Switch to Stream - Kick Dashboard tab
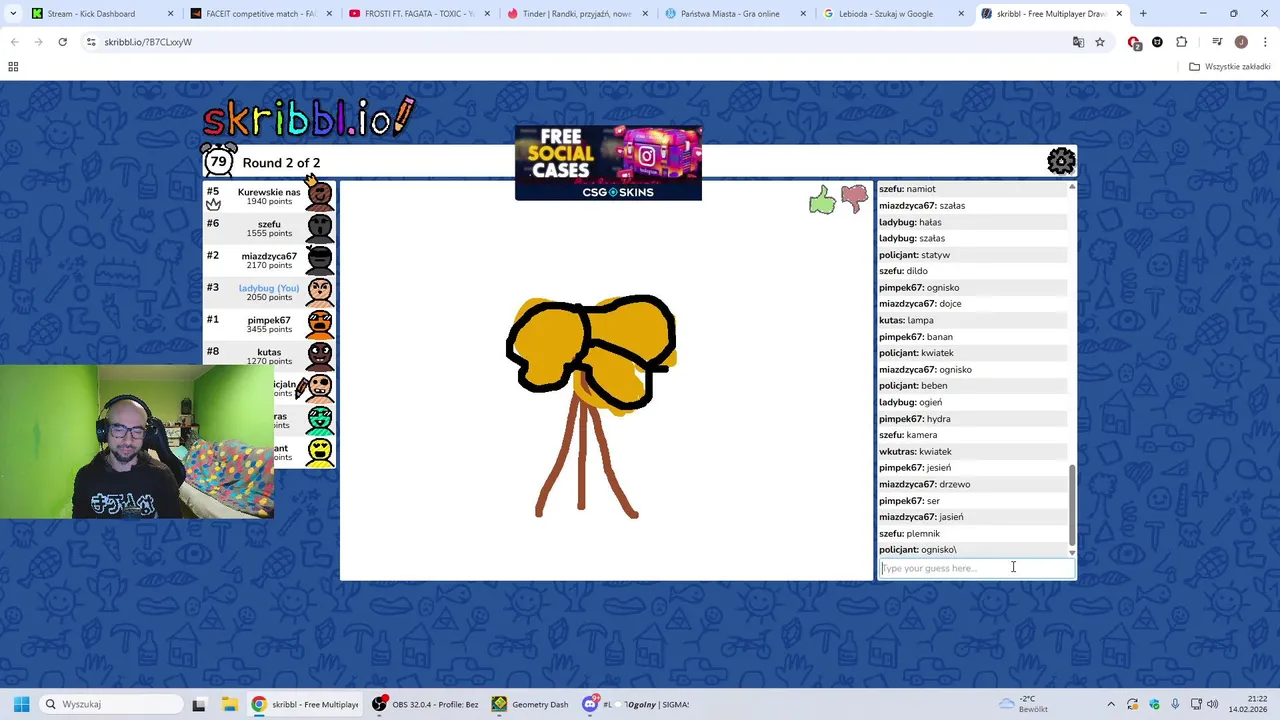The width and height of the screenshot is (1280, 720). 102,14
